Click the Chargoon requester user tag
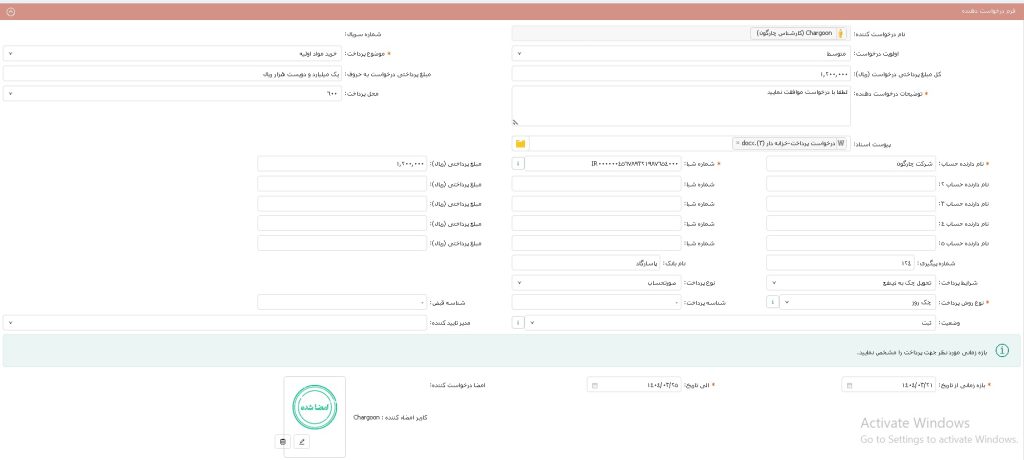 (798, 33)
